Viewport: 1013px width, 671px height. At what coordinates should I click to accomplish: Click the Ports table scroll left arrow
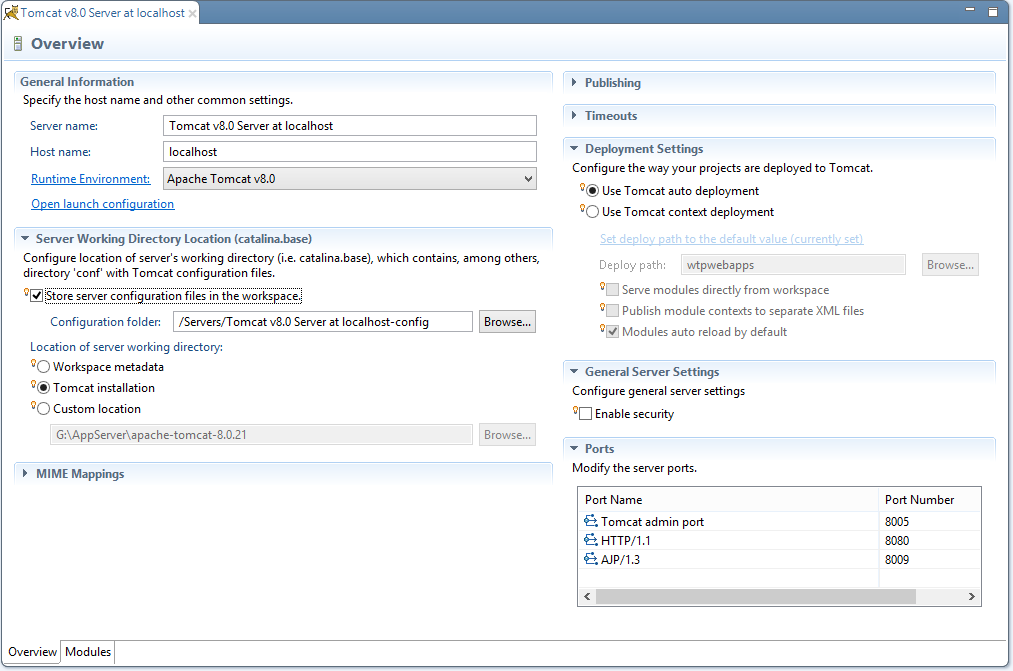[x=587, y=597]
